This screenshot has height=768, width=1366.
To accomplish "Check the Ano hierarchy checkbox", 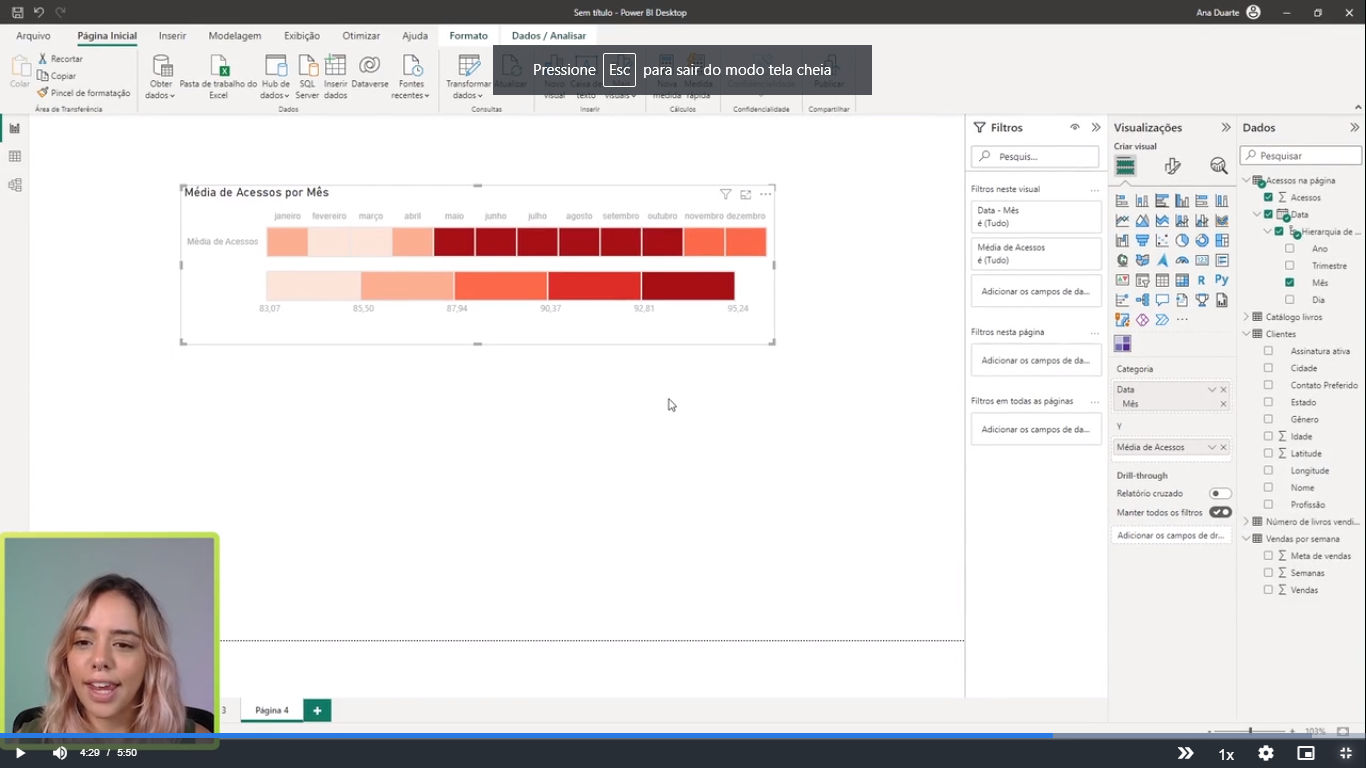I will (1290, 248).
